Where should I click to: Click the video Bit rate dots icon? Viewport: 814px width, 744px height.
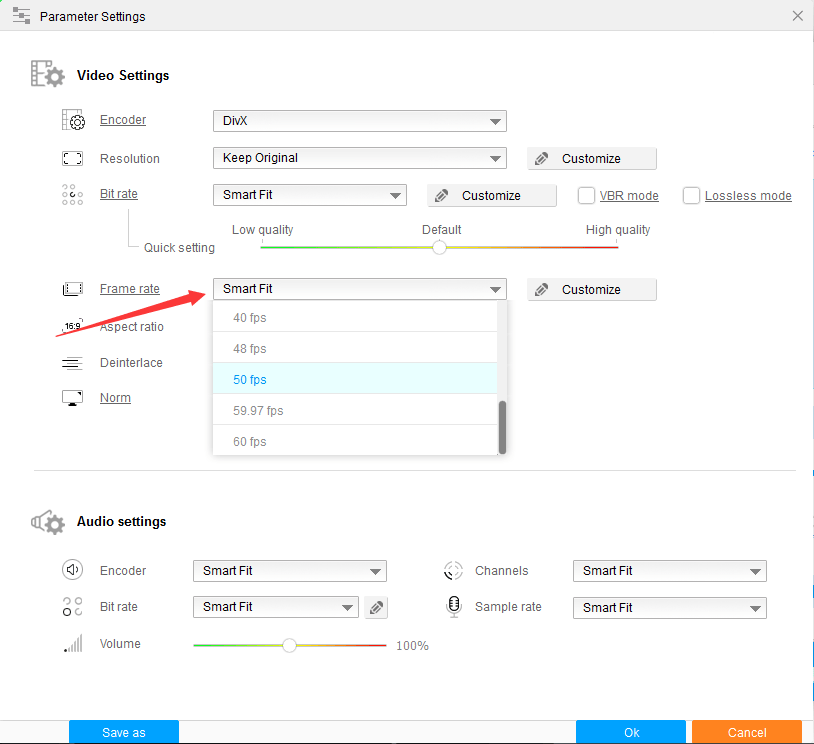(x=72, y=195)
